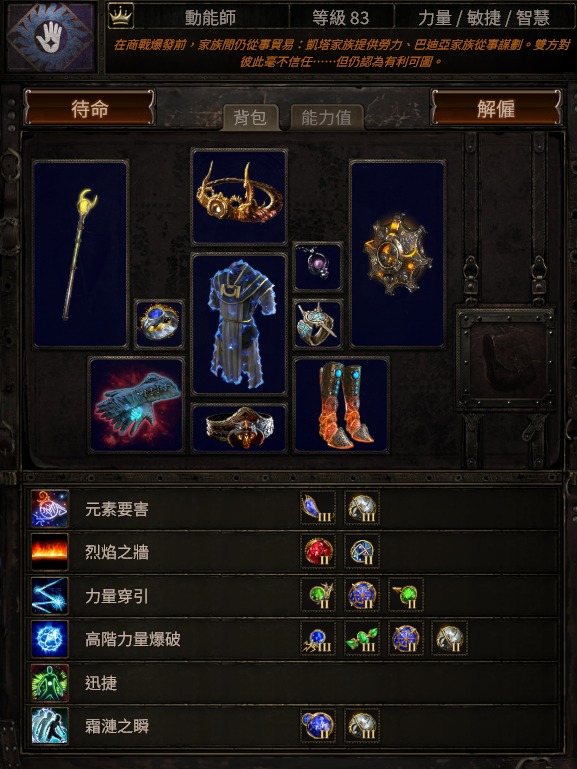Select the equipped golden staff weapon
This screenshot has width=577, height=769.
tap(81, 254)
